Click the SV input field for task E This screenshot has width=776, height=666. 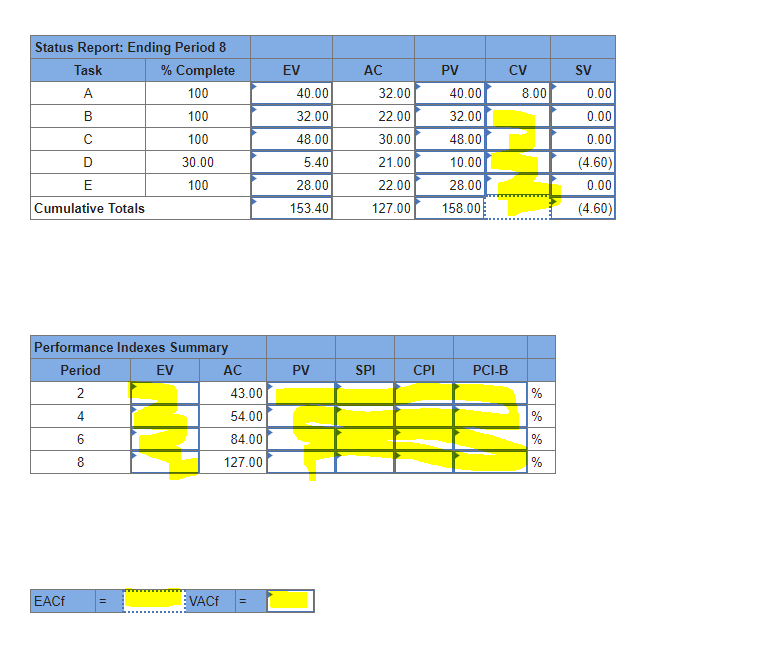tap(583, 185)
